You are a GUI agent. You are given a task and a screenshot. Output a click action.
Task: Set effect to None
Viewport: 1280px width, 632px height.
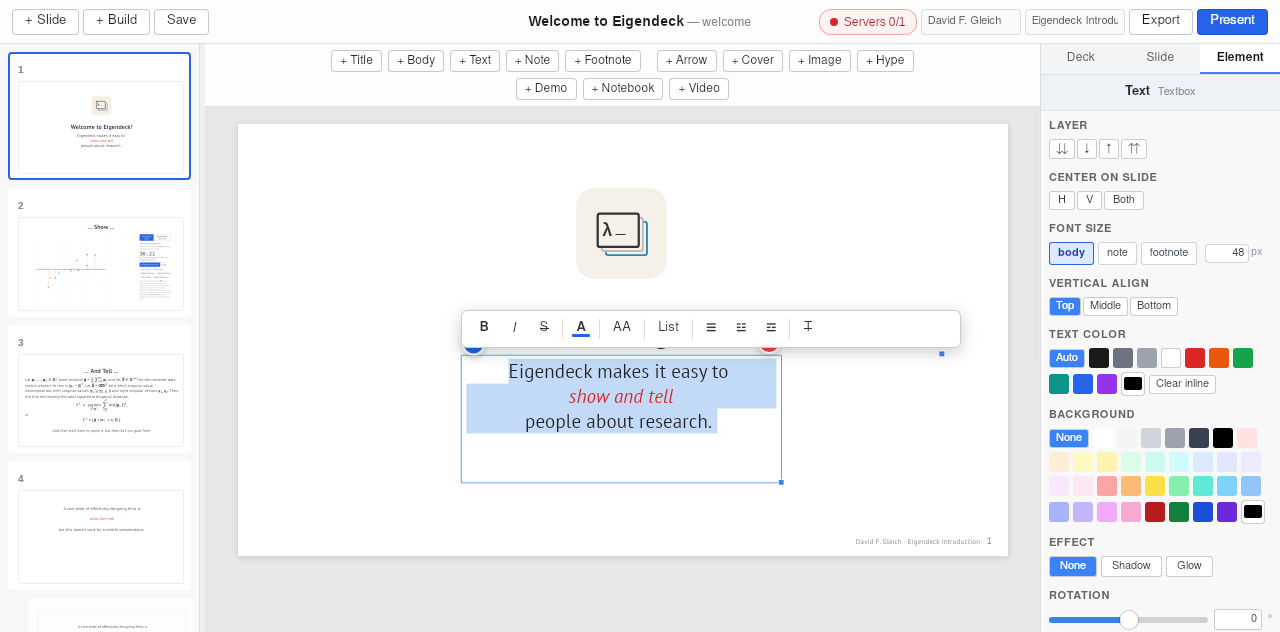1073,566
